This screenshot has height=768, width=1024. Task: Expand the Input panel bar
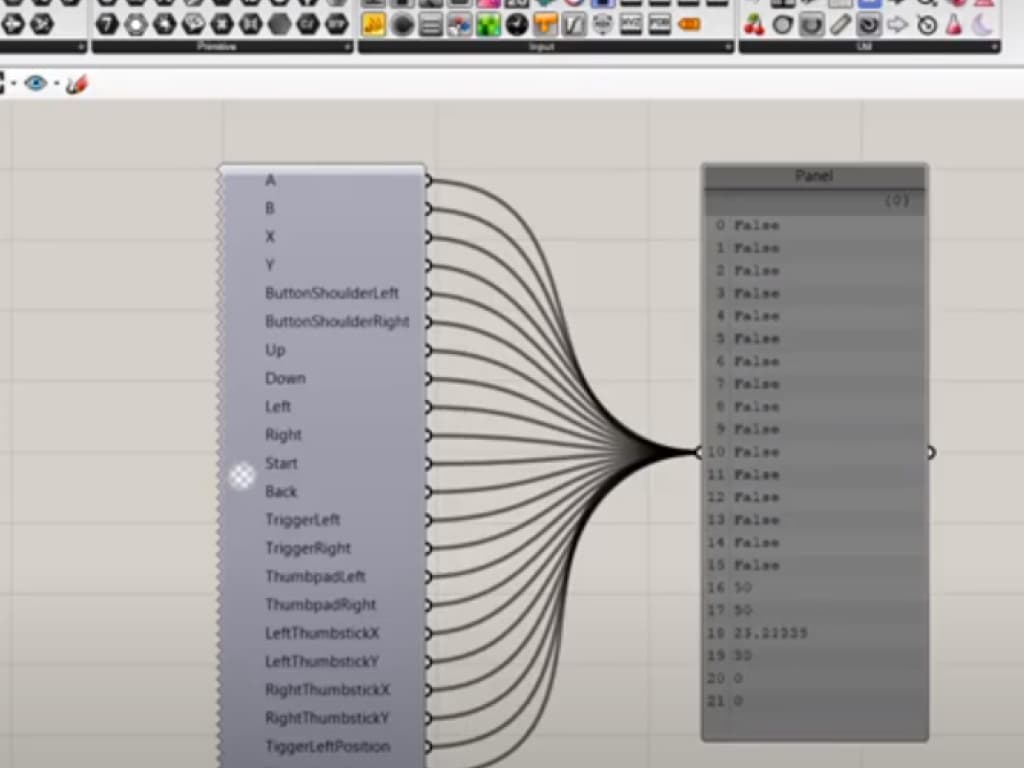tap(545, 47)
